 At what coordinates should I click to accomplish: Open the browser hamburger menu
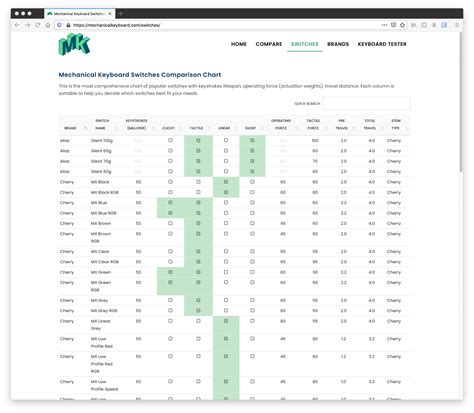click(x=457, y=25)
